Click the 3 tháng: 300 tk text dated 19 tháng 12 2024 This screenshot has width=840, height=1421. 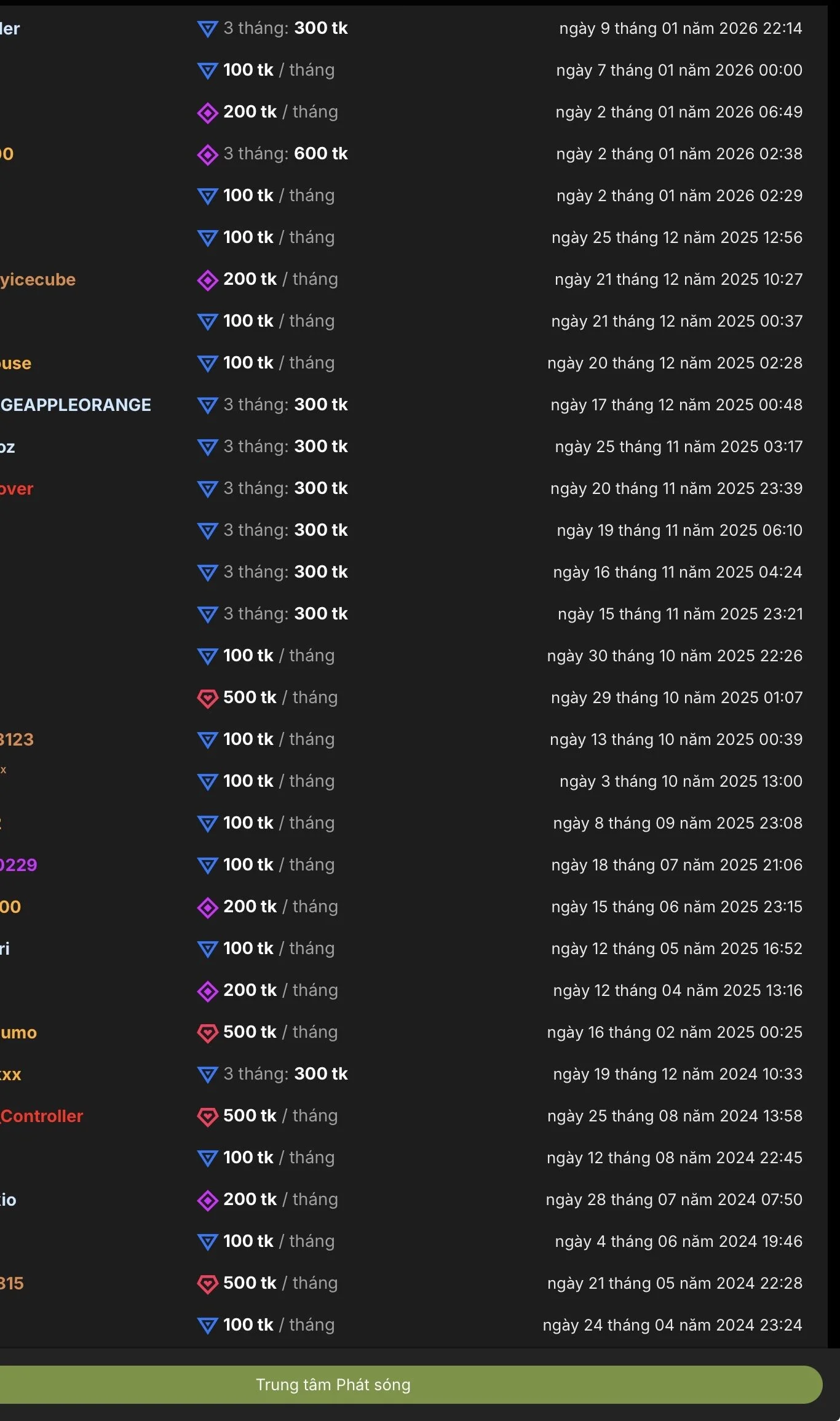285,1074
